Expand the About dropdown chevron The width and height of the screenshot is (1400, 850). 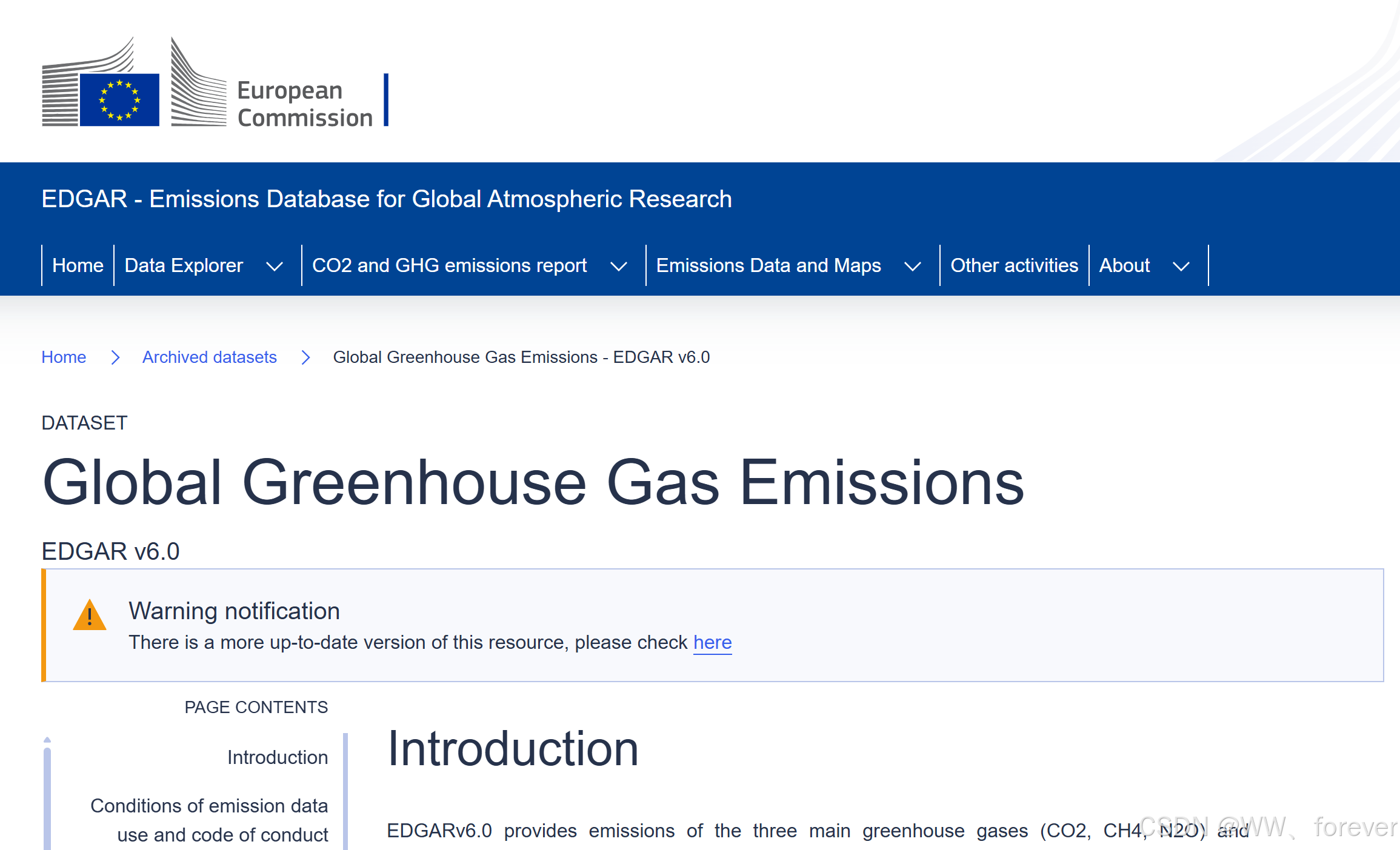[1181, 267]
